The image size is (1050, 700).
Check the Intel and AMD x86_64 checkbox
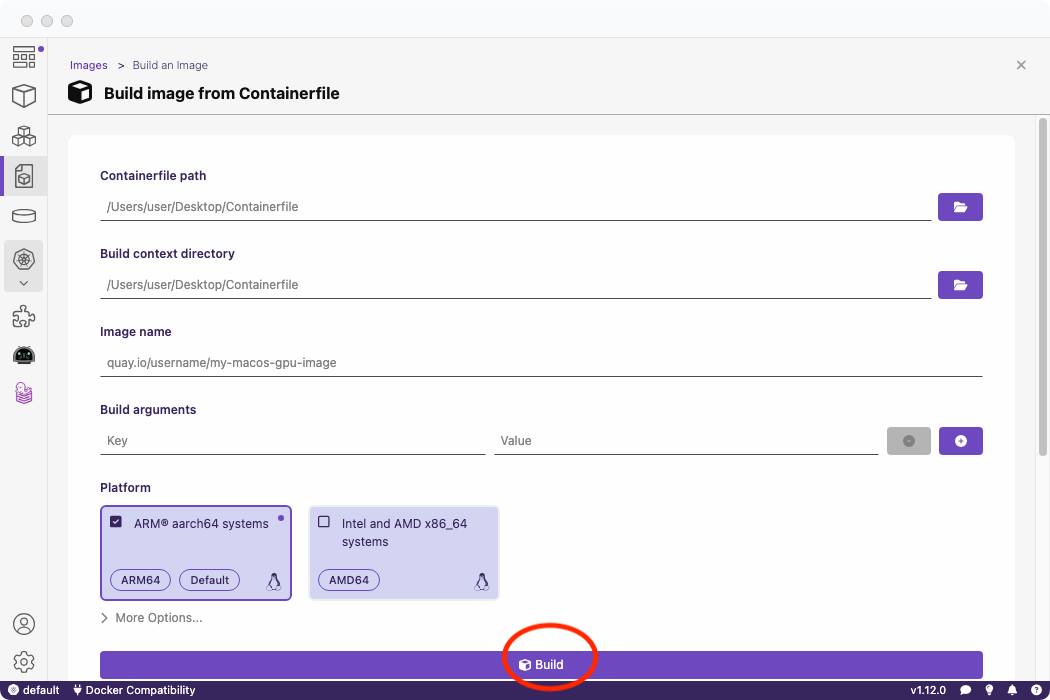(324, 522)
